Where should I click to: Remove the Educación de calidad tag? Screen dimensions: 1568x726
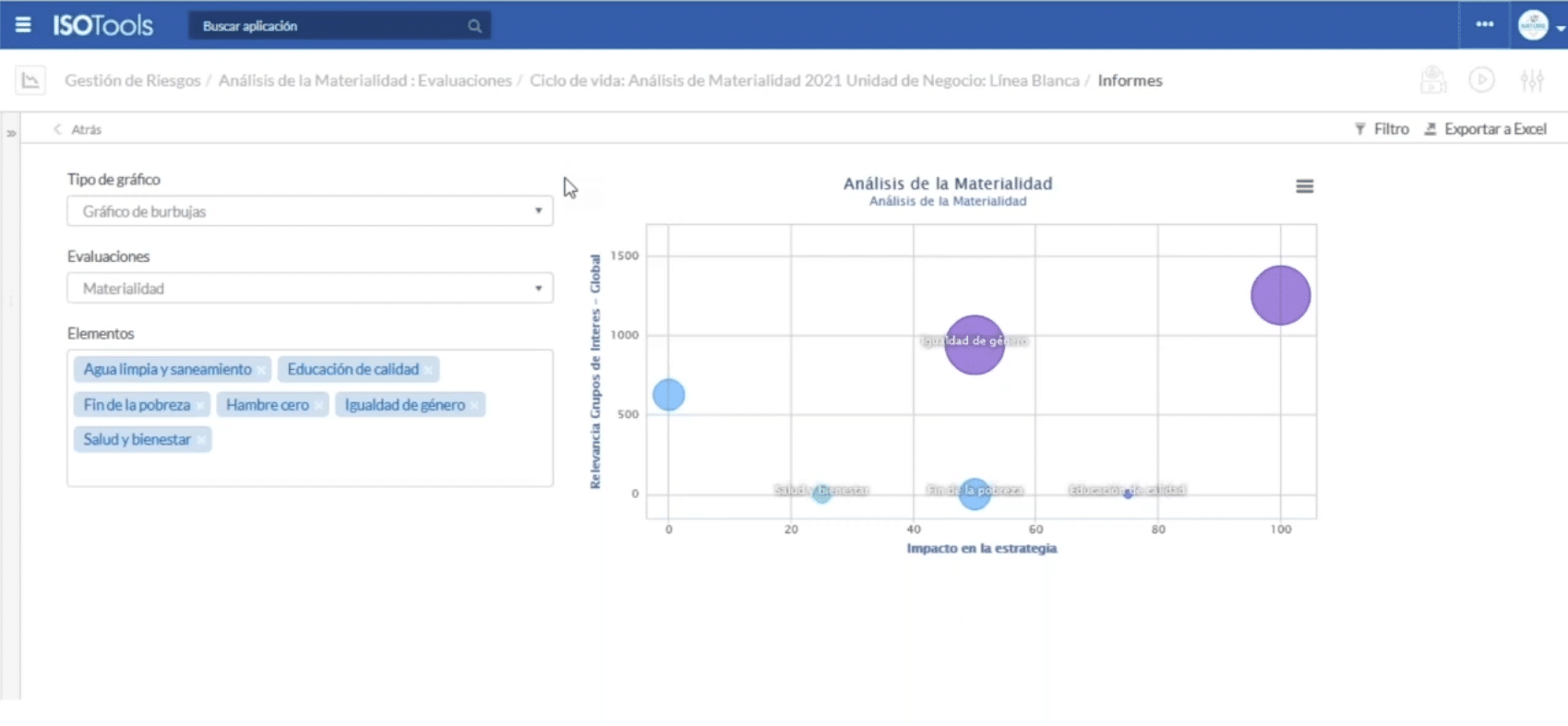(x=429, y=370)
